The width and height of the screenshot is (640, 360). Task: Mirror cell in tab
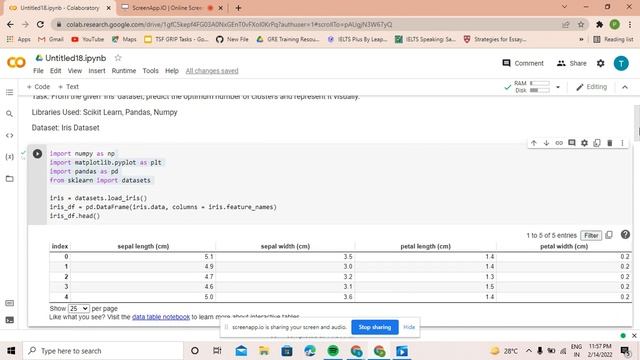[x=597, y=143]
